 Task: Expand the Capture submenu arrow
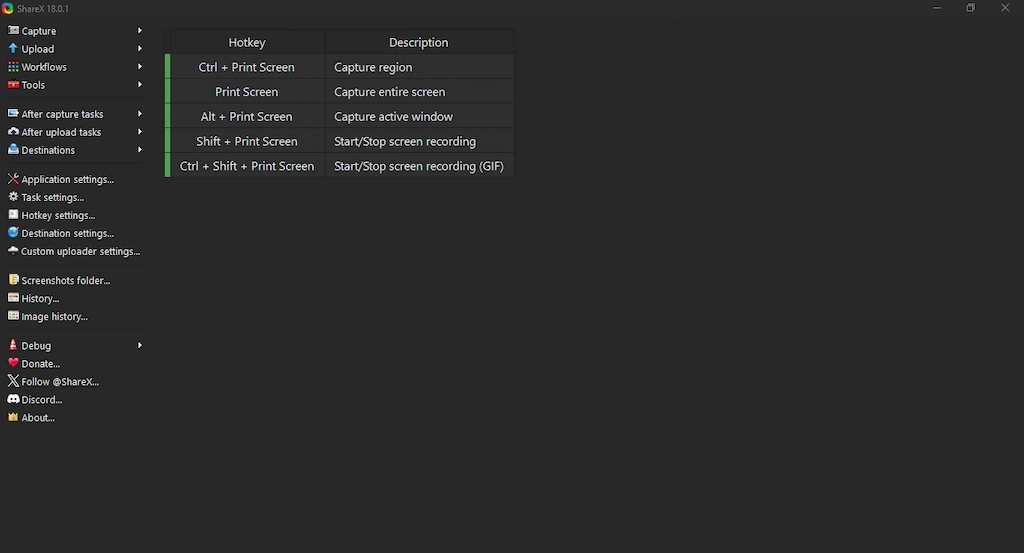click(x=140, y=31)
